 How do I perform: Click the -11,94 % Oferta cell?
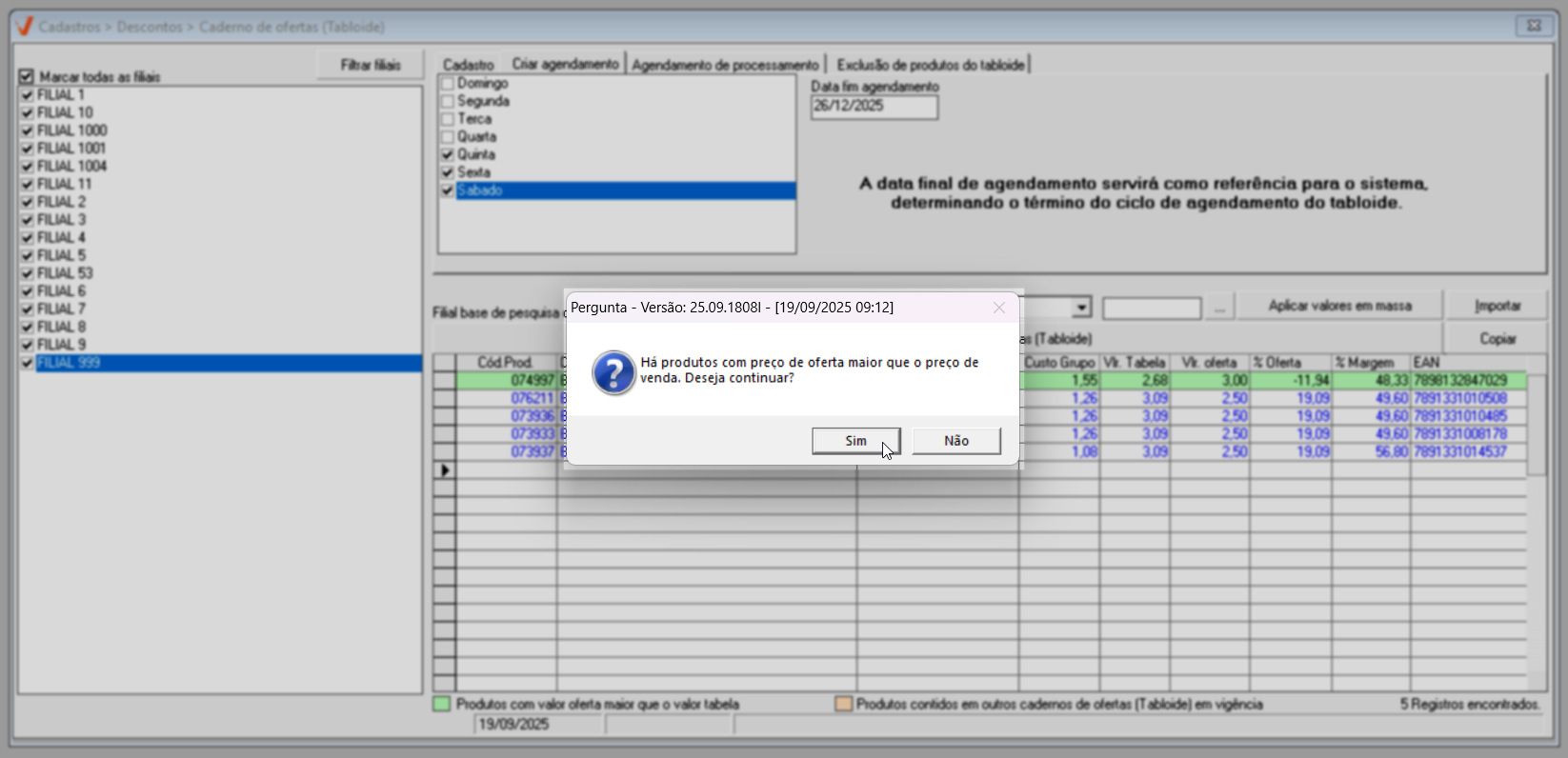(1291, 381)
